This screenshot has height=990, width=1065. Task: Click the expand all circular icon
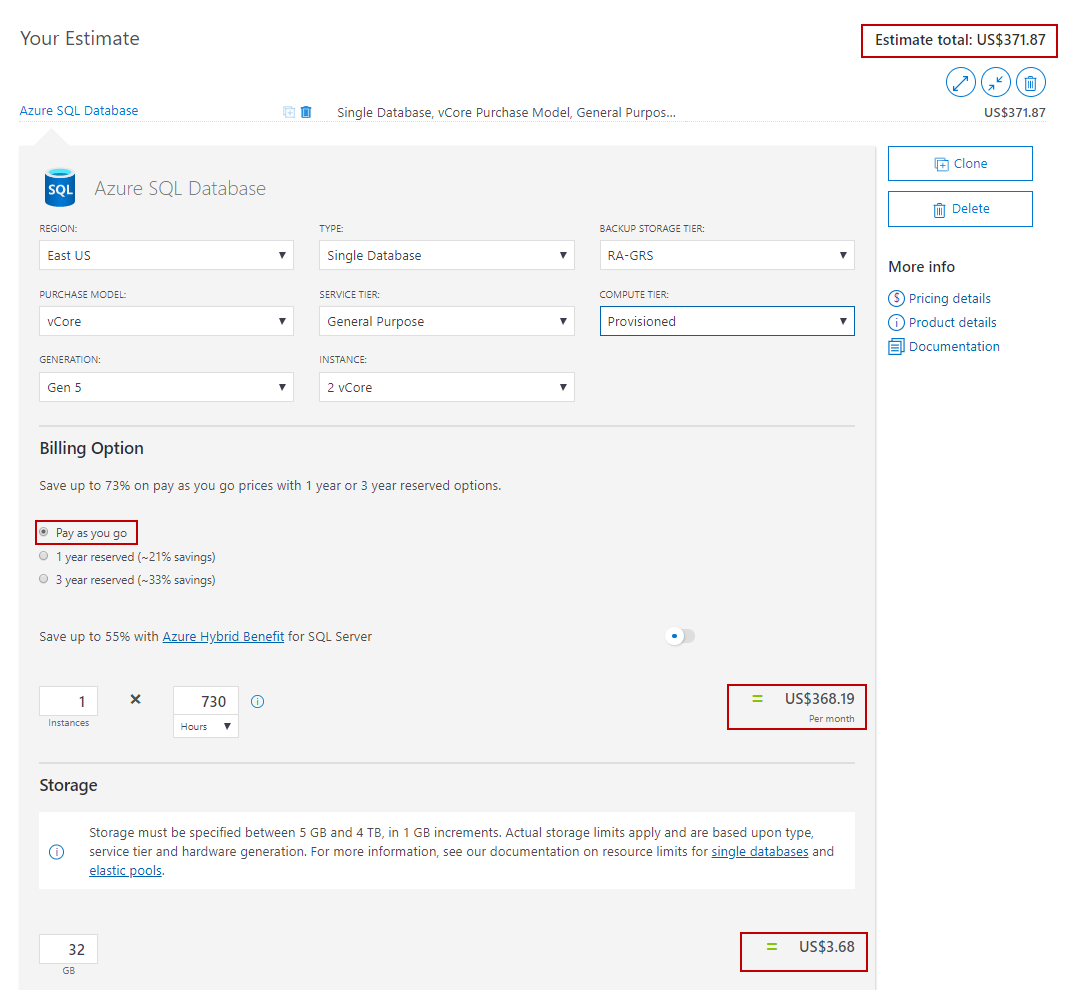click(961, 82)
